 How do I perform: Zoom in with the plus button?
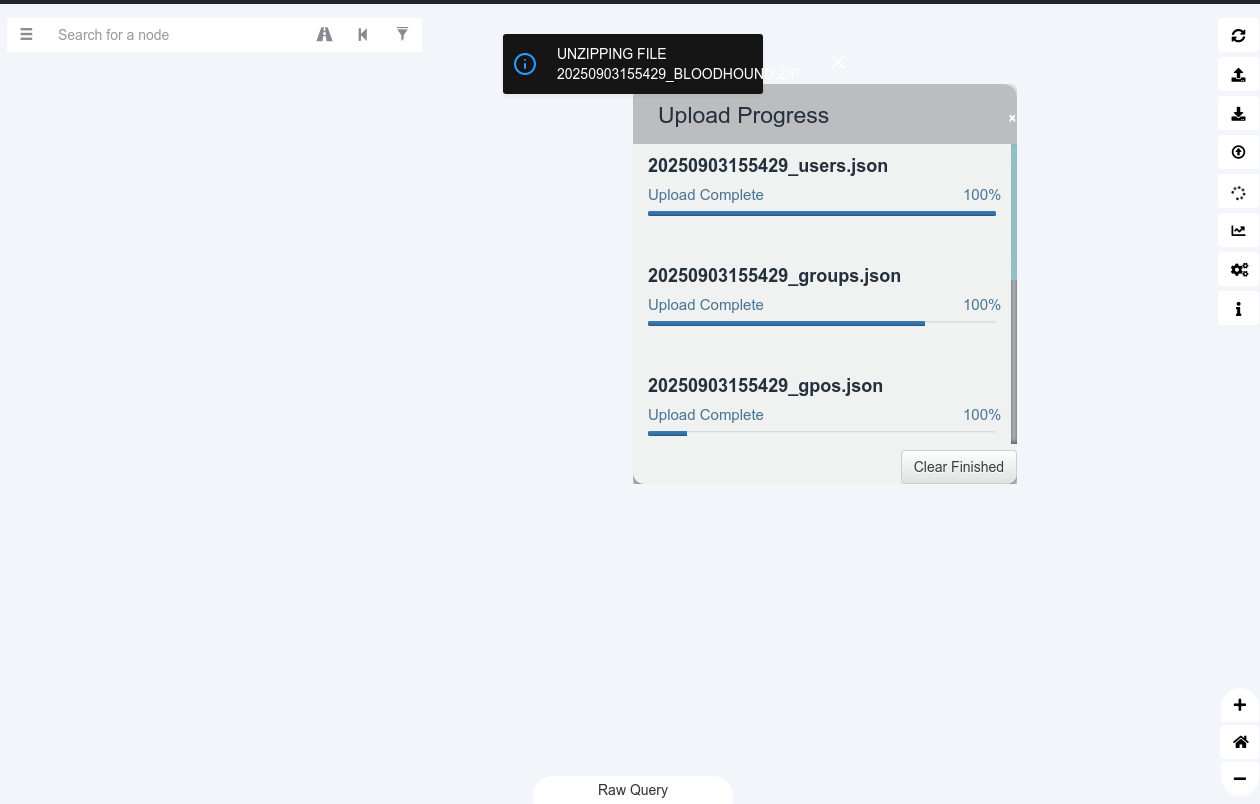pos(1240,705)
